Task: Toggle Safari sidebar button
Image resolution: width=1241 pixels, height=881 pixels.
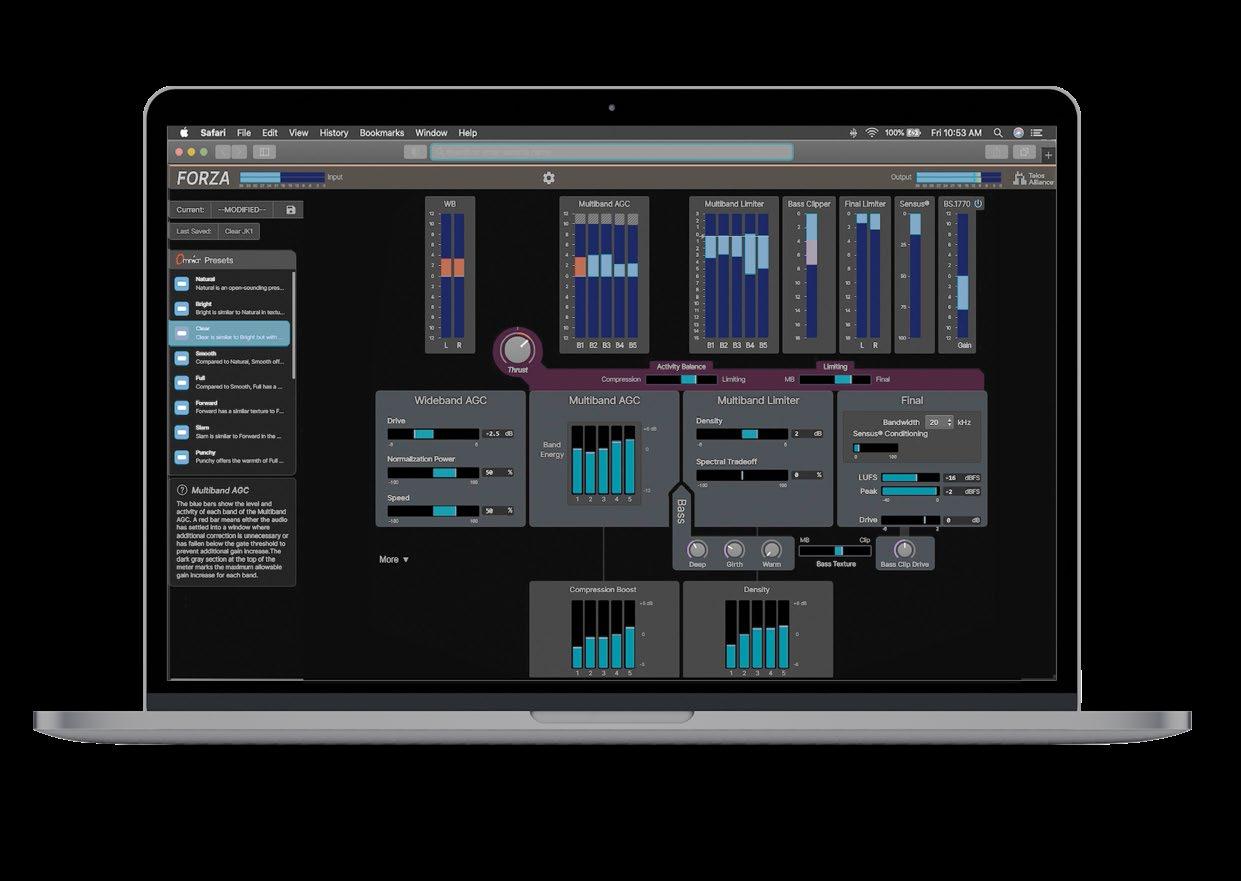Action: tap(264, 152)
